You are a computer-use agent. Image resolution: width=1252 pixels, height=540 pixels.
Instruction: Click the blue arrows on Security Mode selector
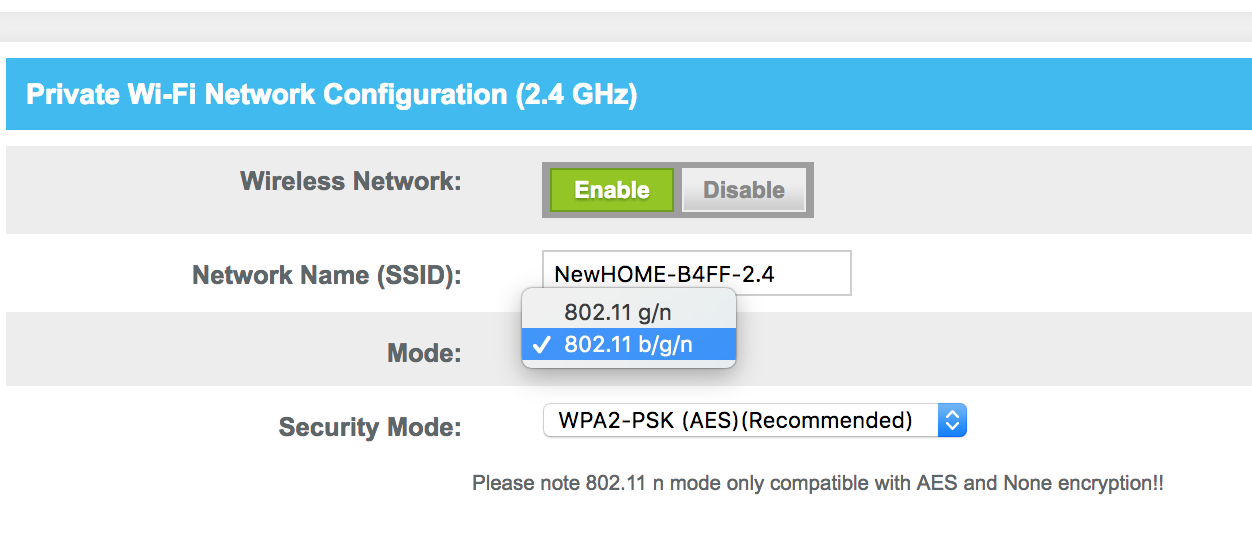(952, 421)
